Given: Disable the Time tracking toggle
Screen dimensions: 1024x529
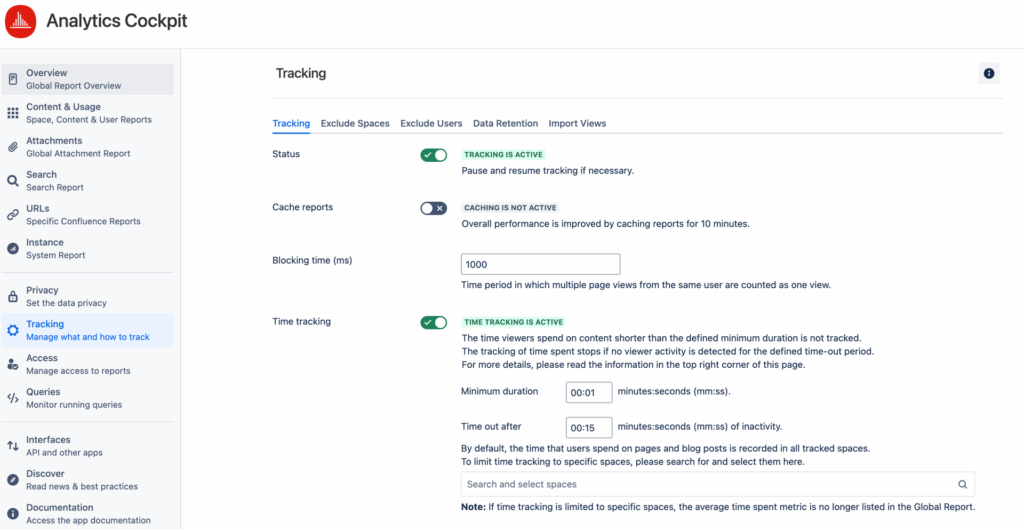Looking at the screenshot, I should [434, 323].
